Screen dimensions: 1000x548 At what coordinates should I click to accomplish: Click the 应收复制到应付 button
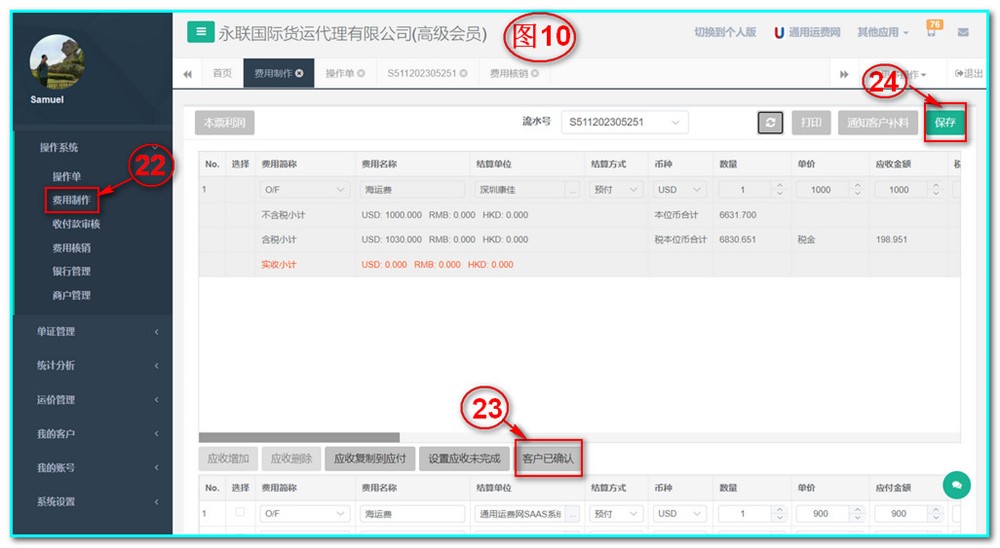369,459
